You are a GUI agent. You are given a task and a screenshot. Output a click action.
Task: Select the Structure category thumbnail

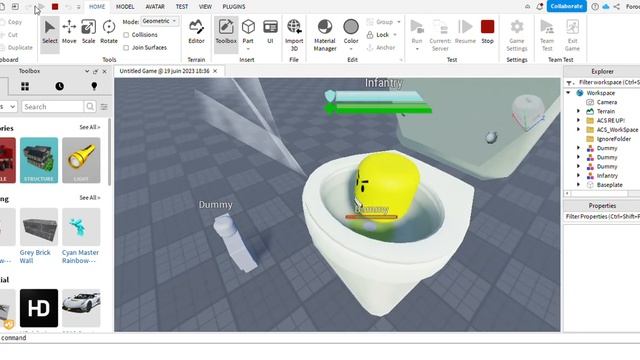point(39,160)
